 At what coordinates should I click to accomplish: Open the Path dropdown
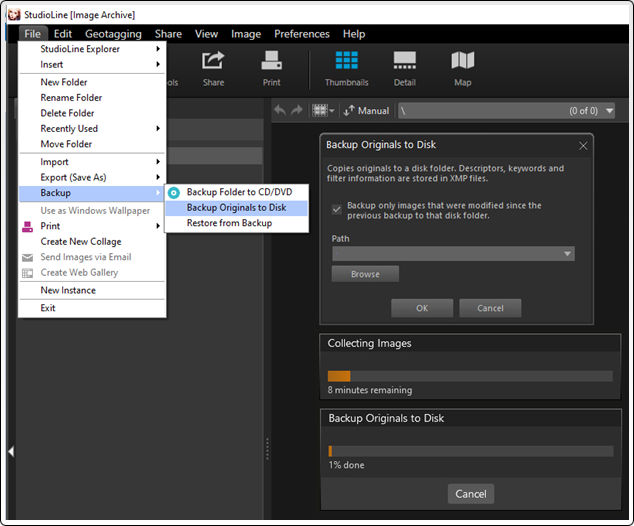(x=568, y=254)
